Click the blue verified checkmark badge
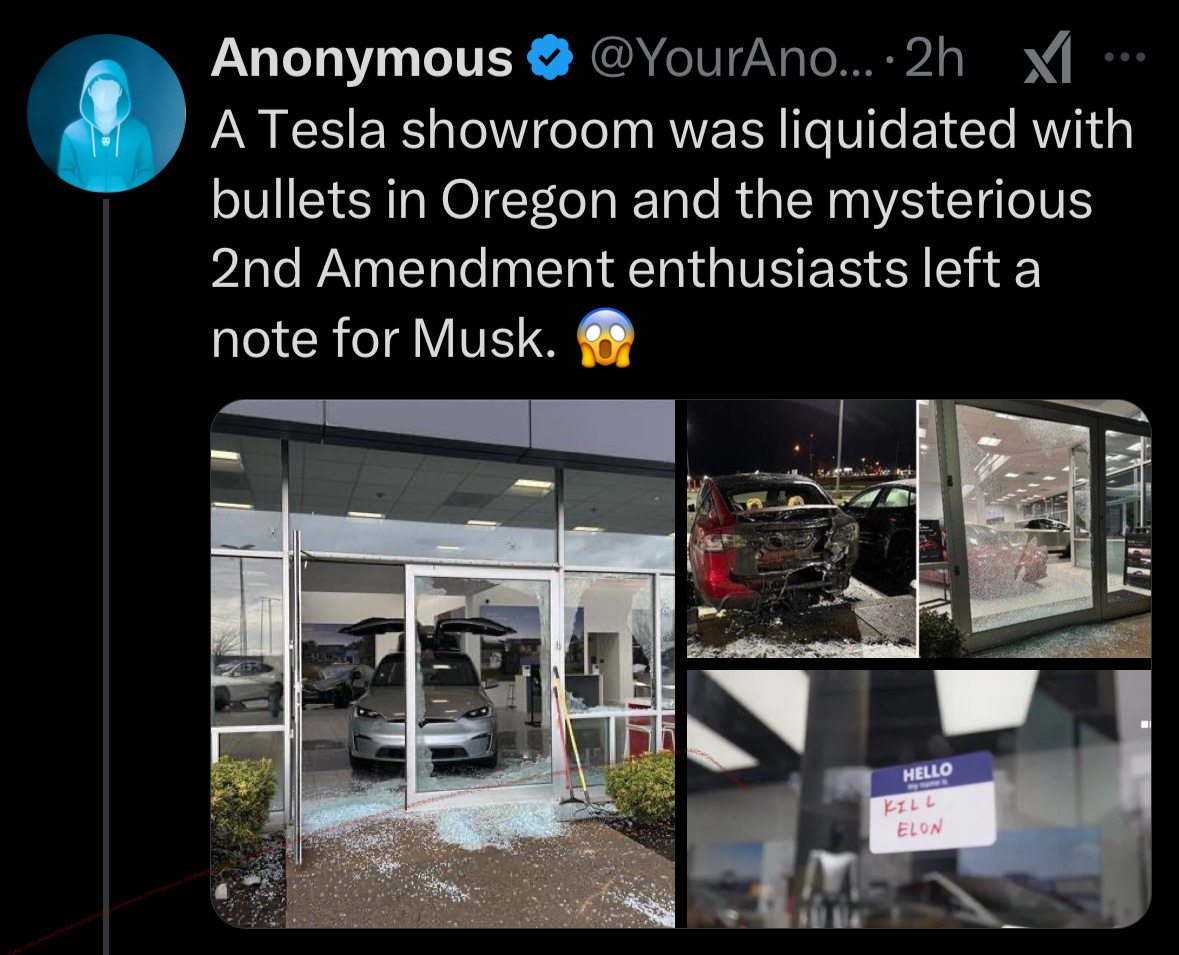The image size is (1179, 955). (x=551, y=58)
